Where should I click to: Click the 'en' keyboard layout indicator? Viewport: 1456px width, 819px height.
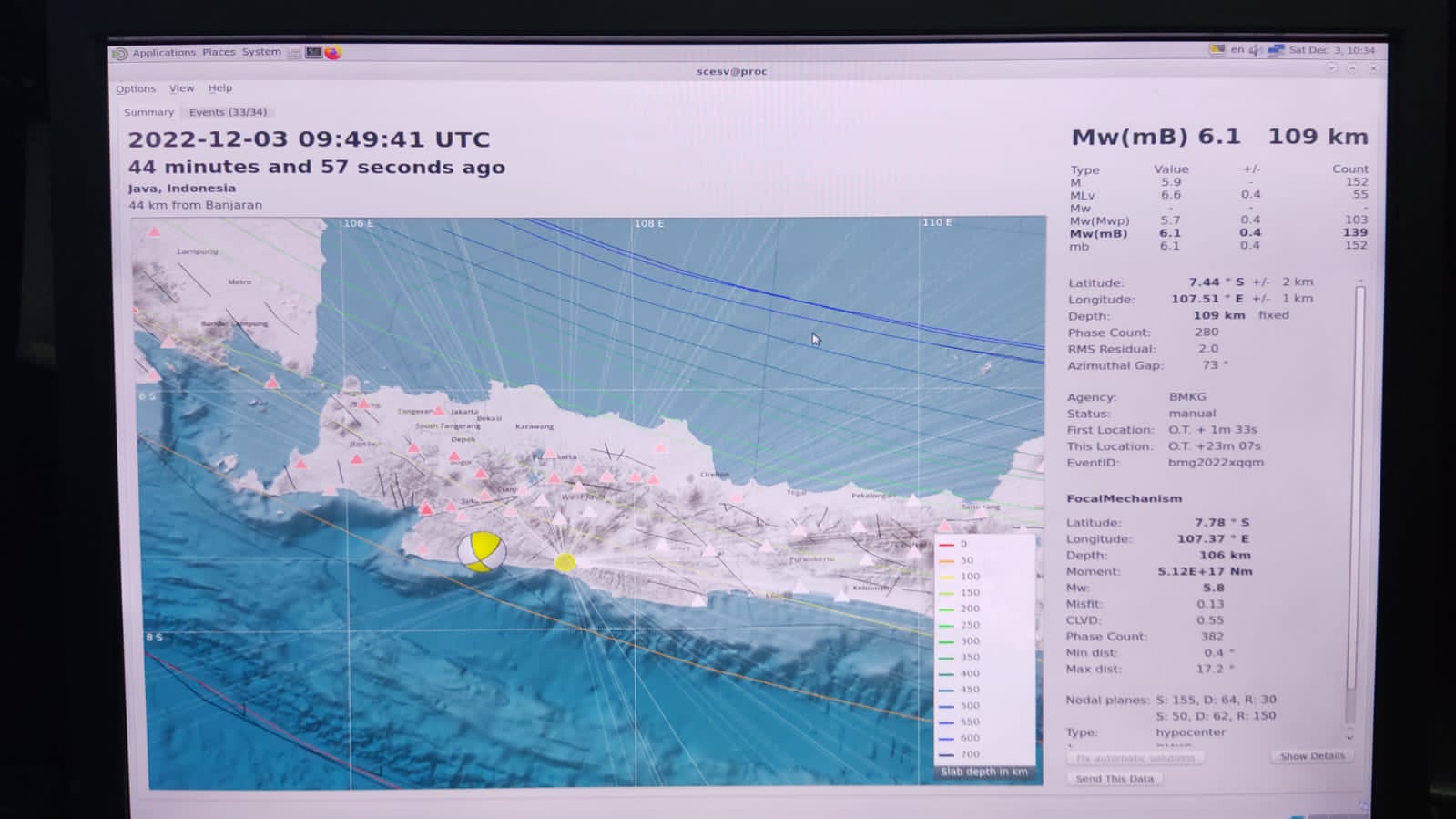pos(1237,50)
